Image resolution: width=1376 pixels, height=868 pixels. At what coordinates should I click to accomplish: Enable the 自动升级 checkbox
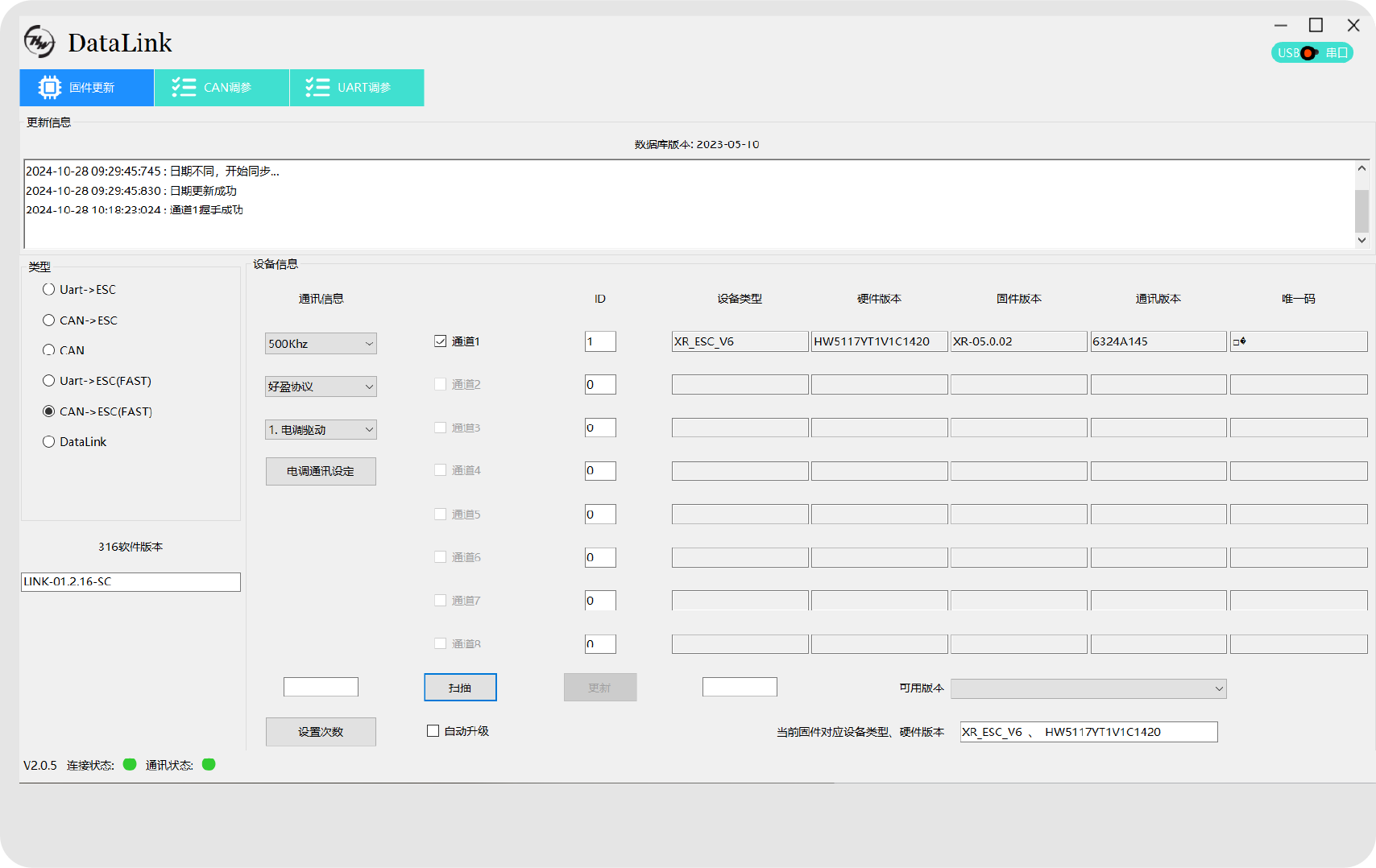click(x=433, y=731)
